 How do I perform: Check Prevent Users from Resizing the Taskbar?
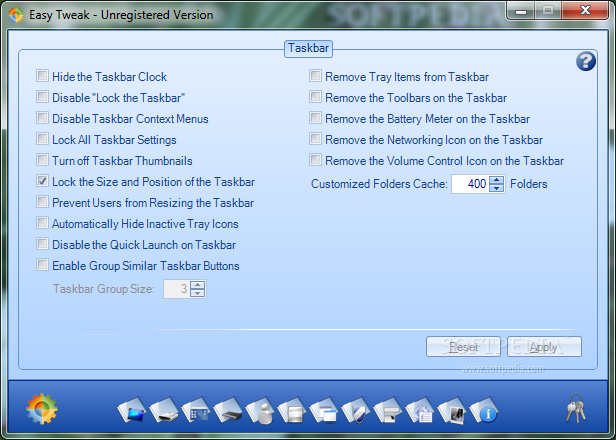42,202
